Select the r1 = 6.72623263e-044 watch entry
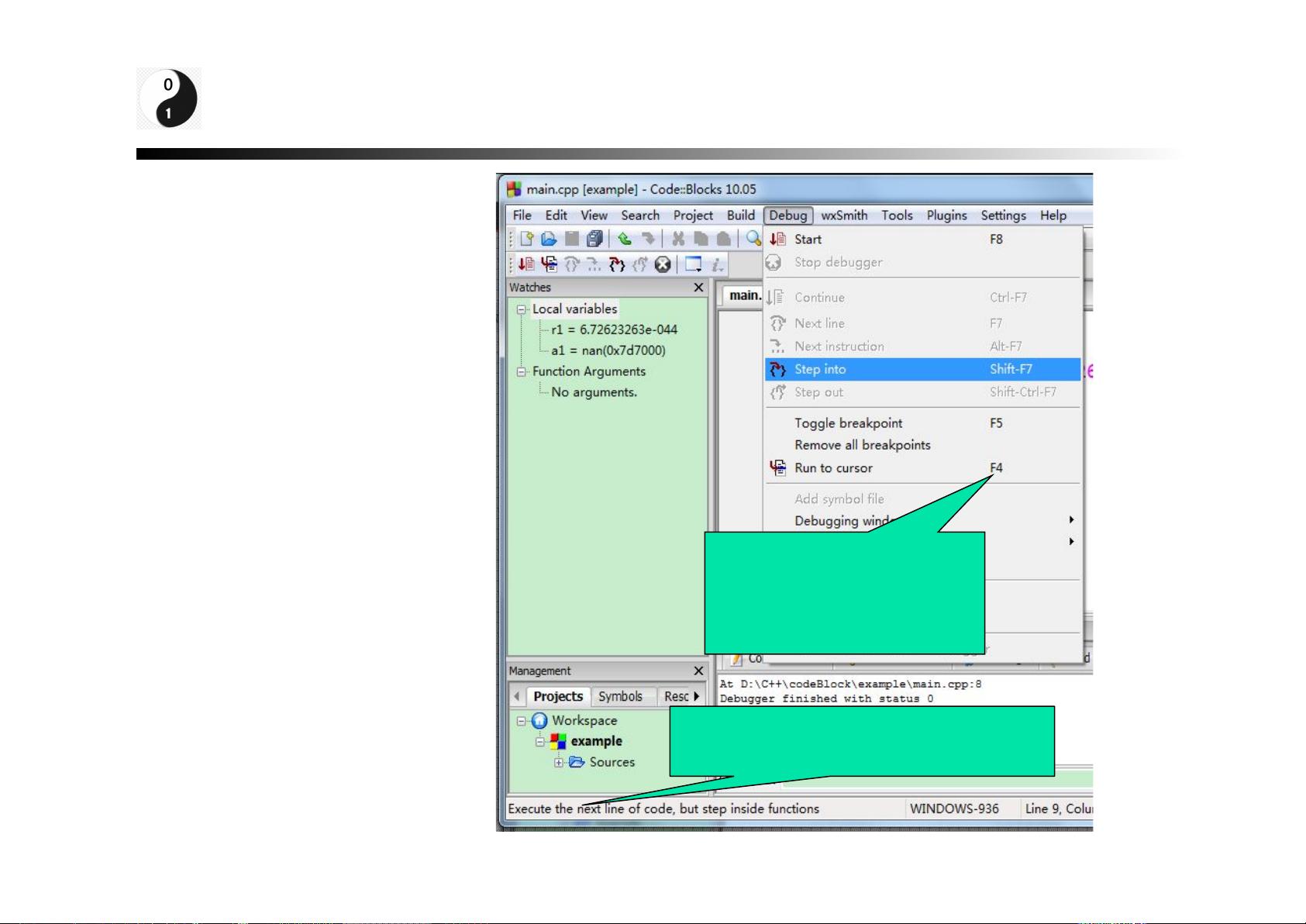 [x=614, y=329]
